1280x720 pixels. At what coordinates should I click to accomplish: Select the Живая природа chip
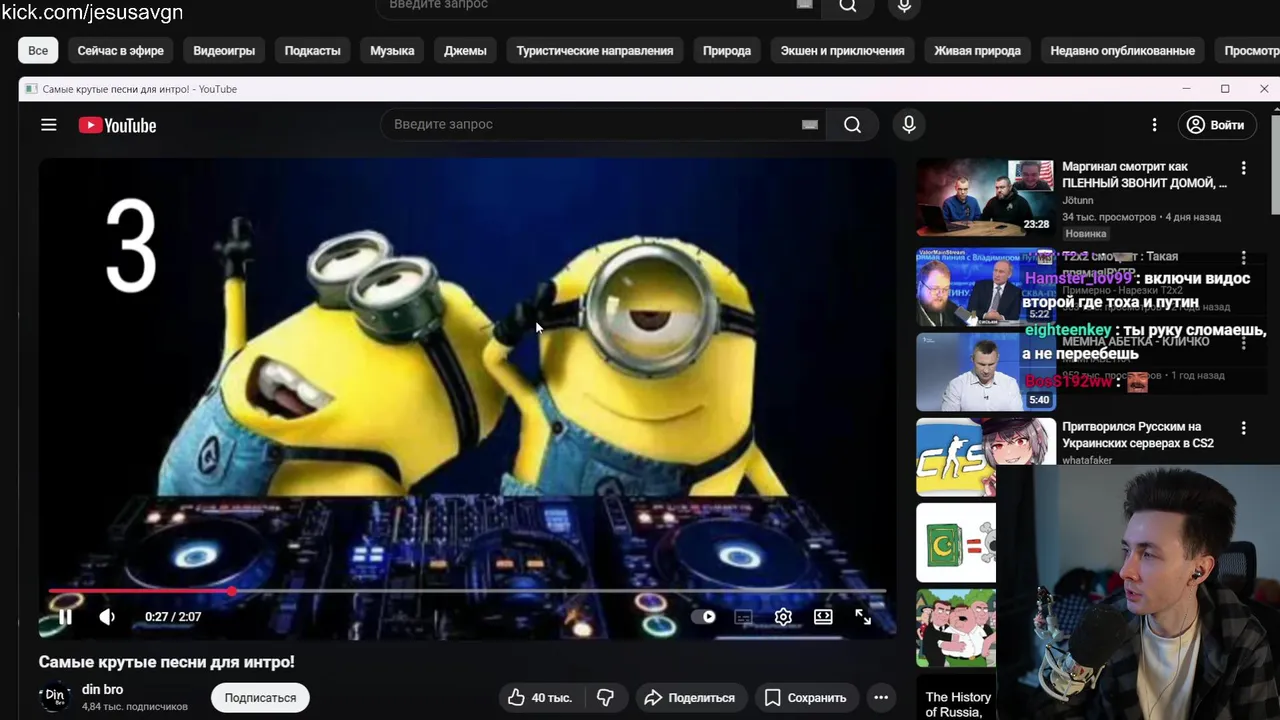pyautogui.click(x=977, y=50)
